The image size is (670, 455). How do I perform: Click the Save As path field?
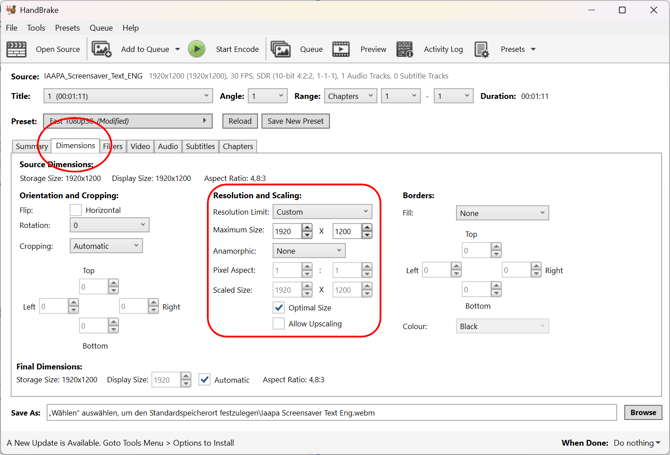coord(332,413)
